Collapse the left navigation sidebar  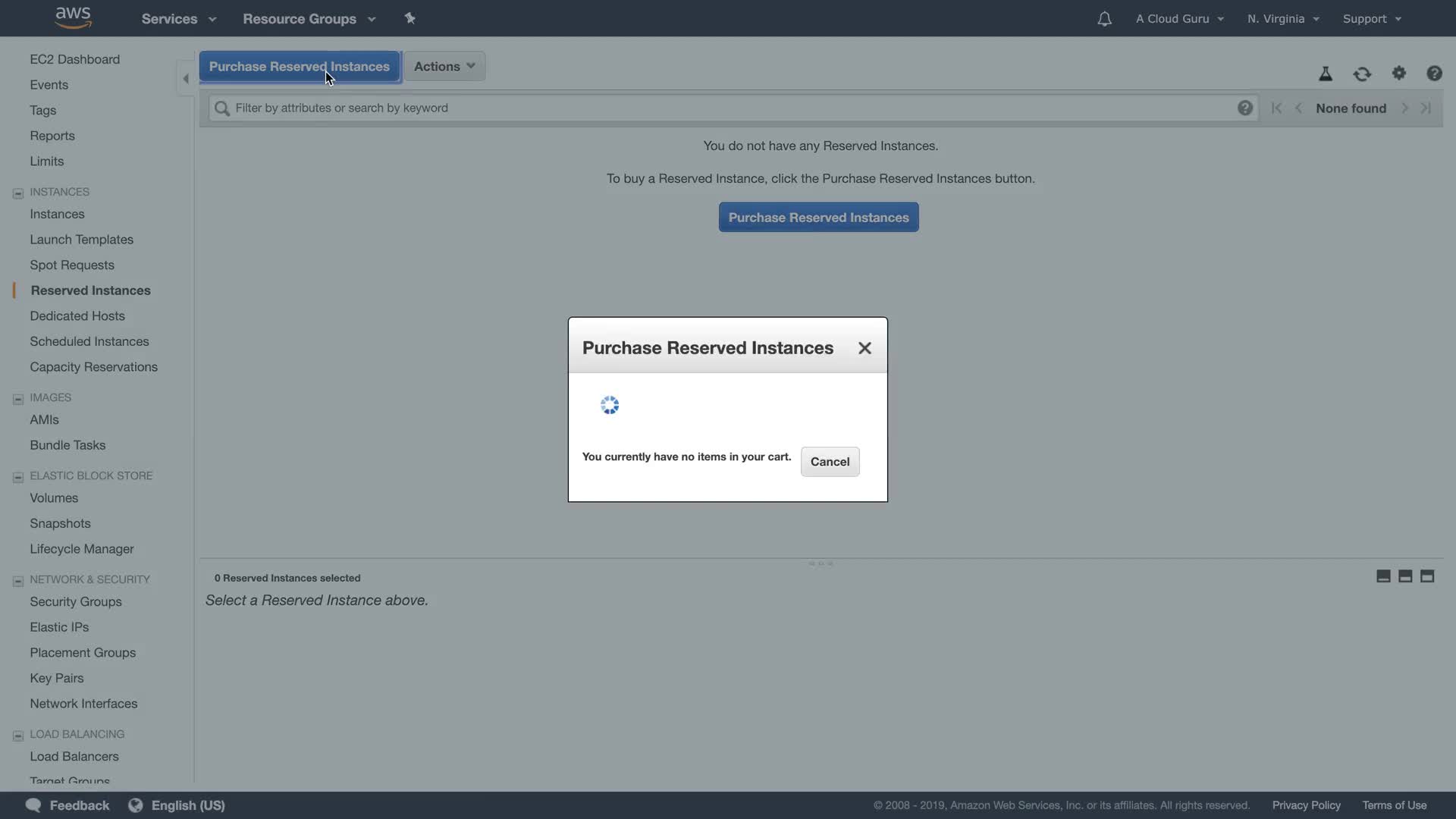click(186, 78)
